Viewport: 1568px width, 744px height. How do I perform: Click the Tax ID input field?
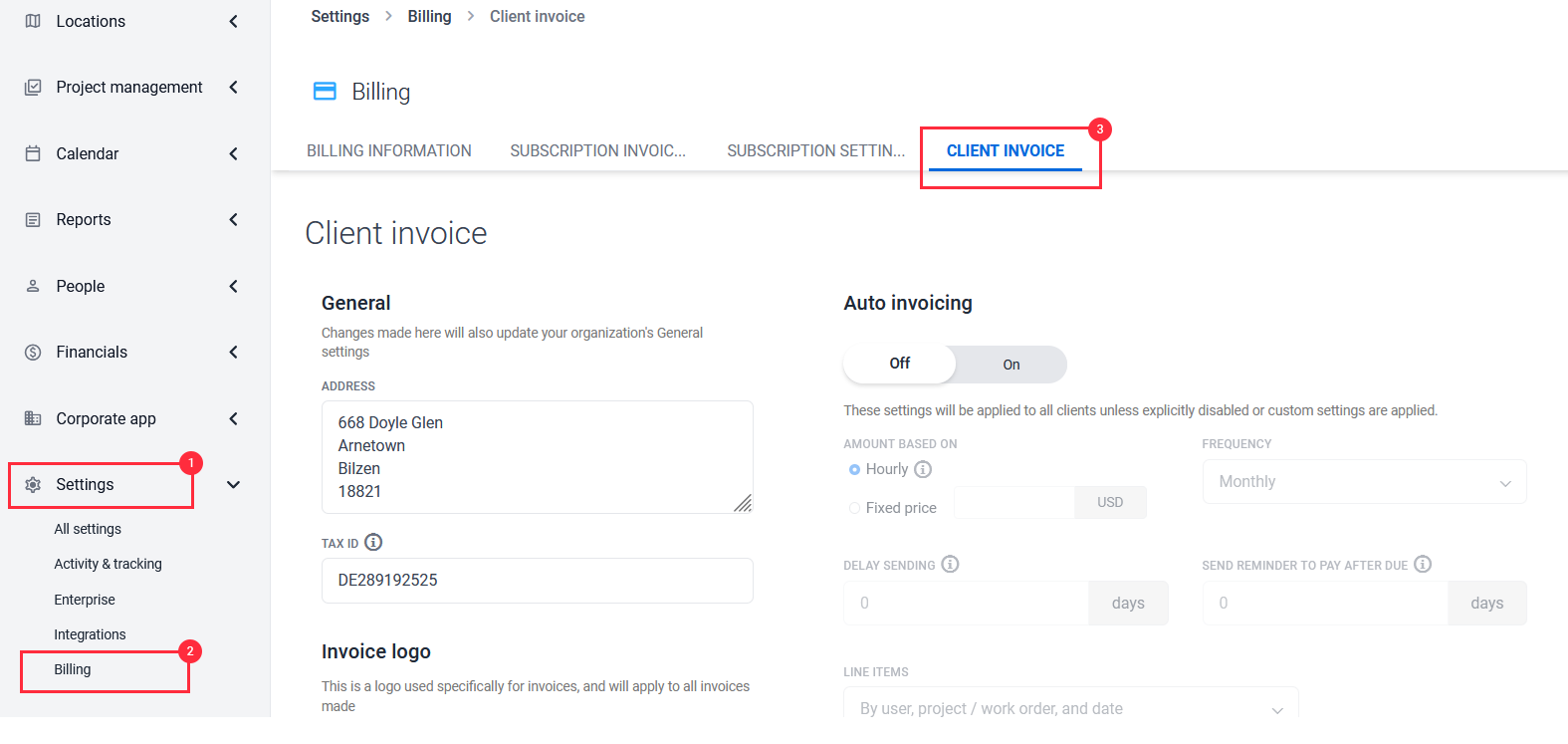coord(538,581)
